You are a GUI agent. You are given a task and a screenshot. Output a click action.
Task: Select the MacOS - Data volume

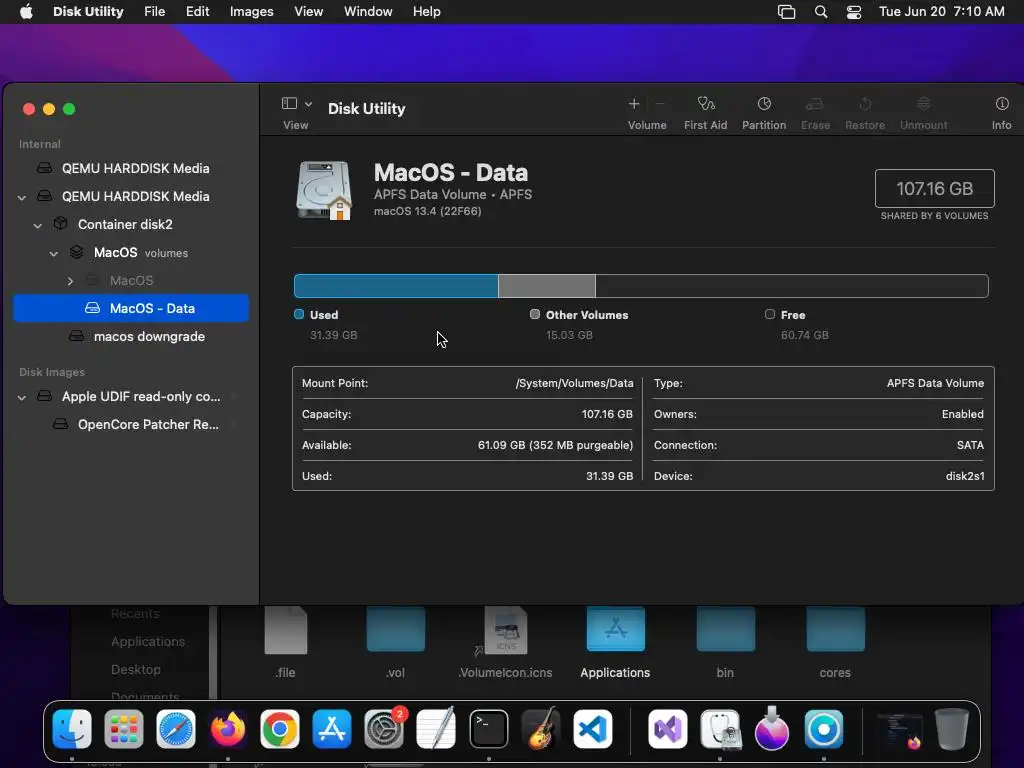[x=131, y=308]
